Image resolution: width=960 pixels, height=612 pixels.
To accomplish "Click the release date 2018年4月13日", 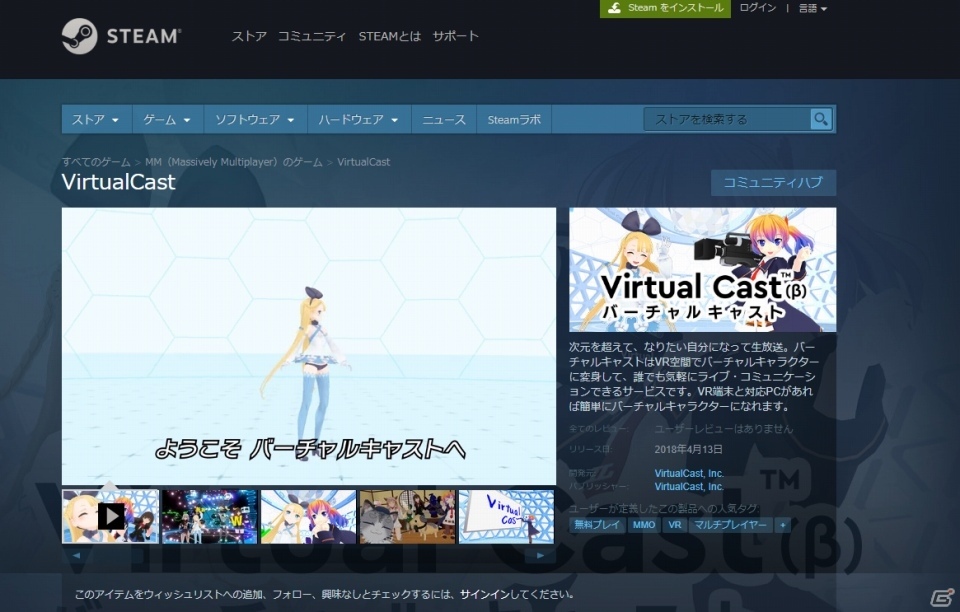I will [688, 449].
